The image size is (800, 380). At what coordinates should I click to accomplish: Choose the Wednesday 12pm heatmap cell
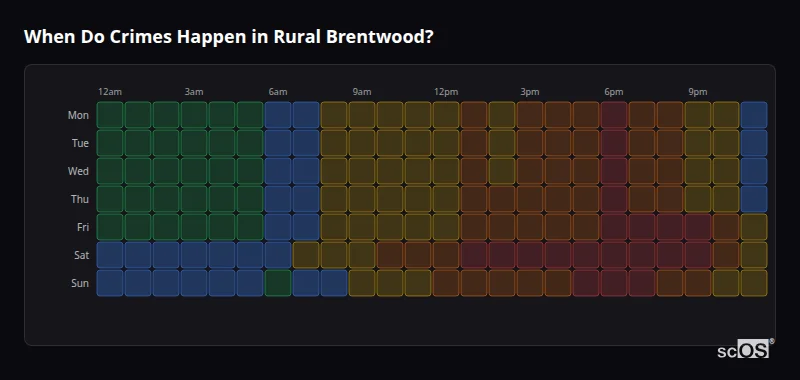tap(446, 171)
